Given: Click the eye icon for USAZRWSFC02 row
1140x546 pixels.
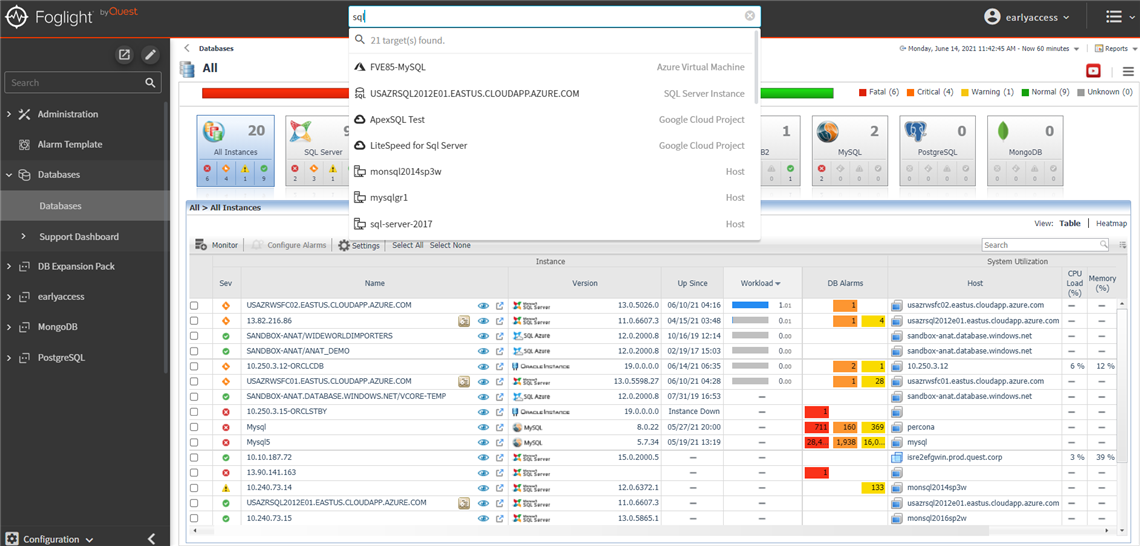Looking at the screenshot, I should click(483, 306).
